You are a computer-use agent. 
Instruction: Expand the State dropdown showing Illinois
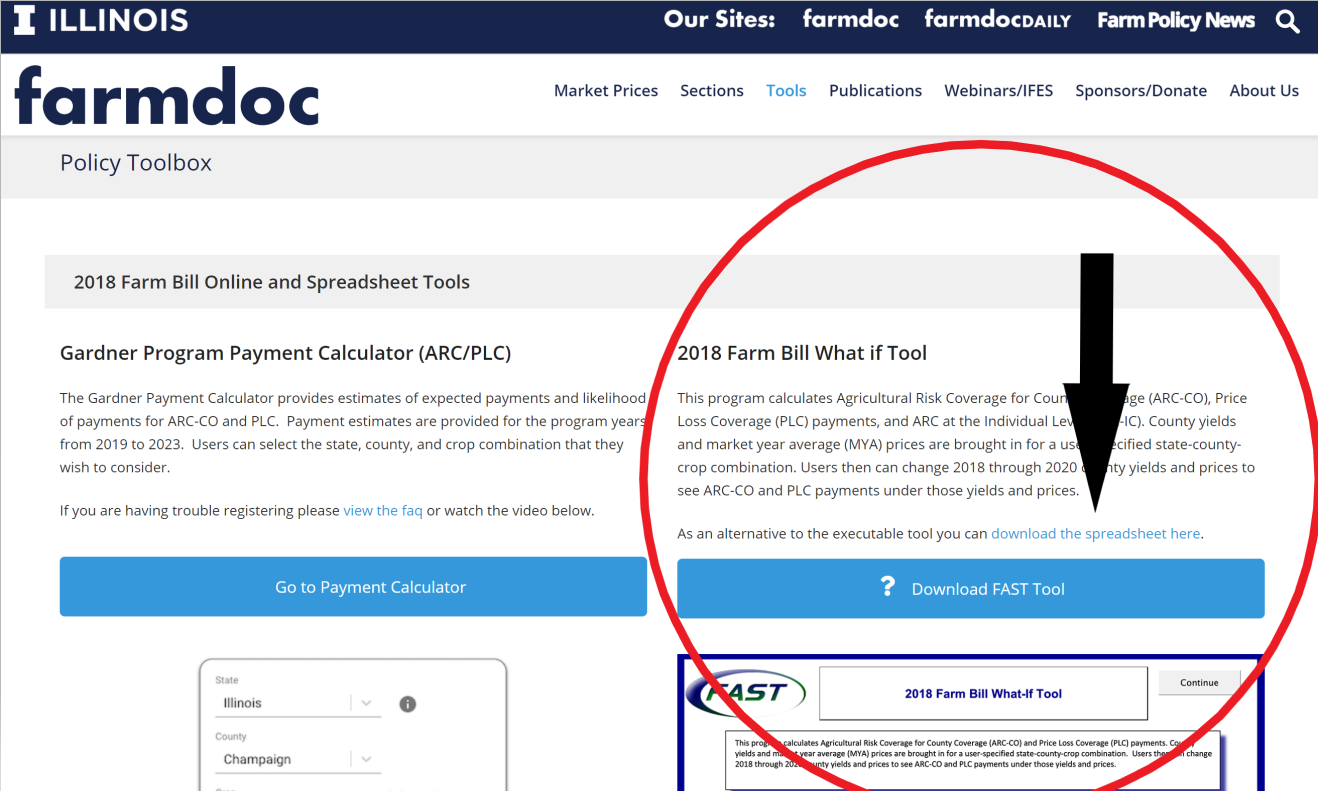[x=366, y=703]
